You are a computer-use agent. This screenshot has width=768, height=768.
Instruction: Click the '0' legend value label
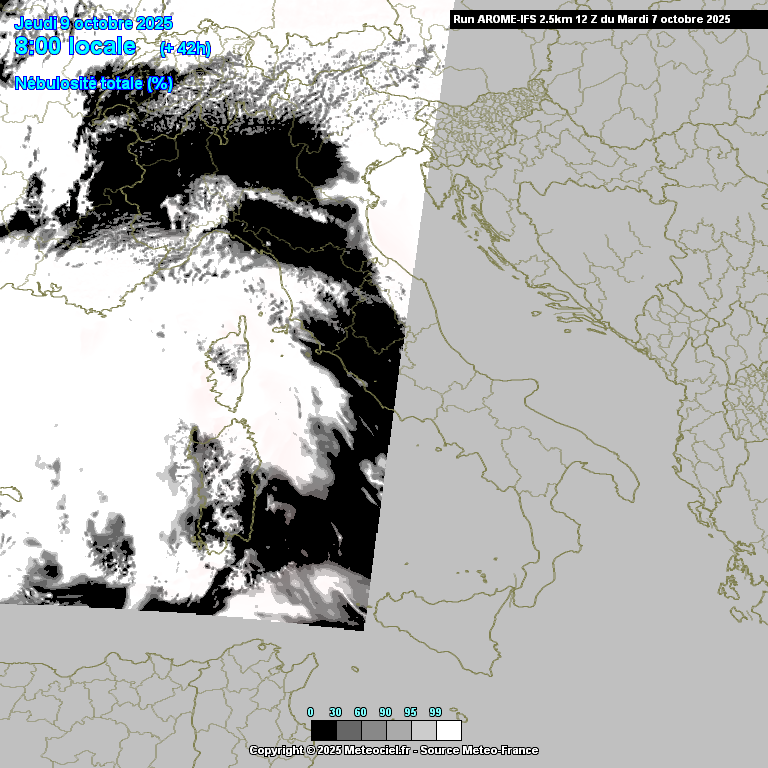[x=311, y=712]
